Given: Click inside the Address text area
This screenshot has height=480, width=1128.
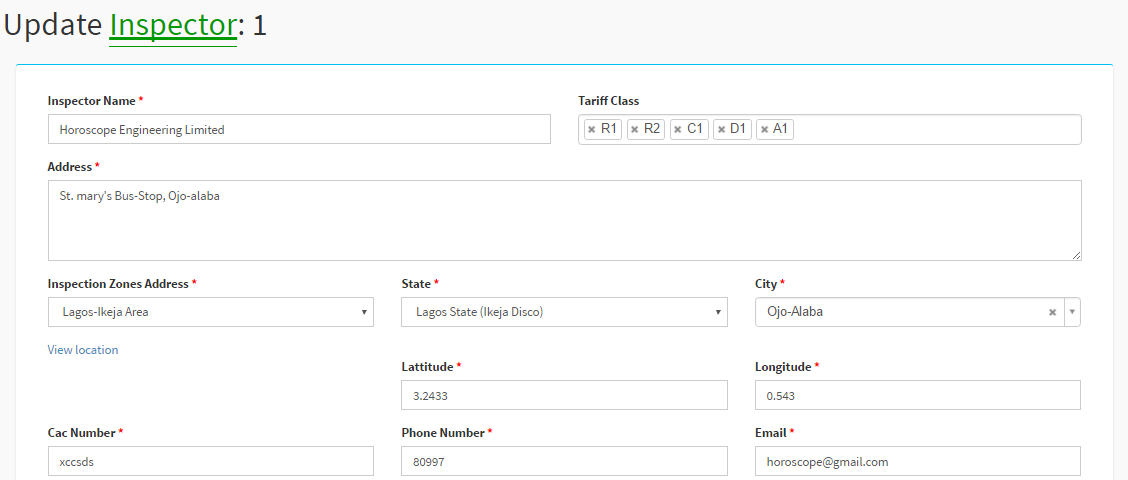Looking at the screenshot, I should pos(564,220).
